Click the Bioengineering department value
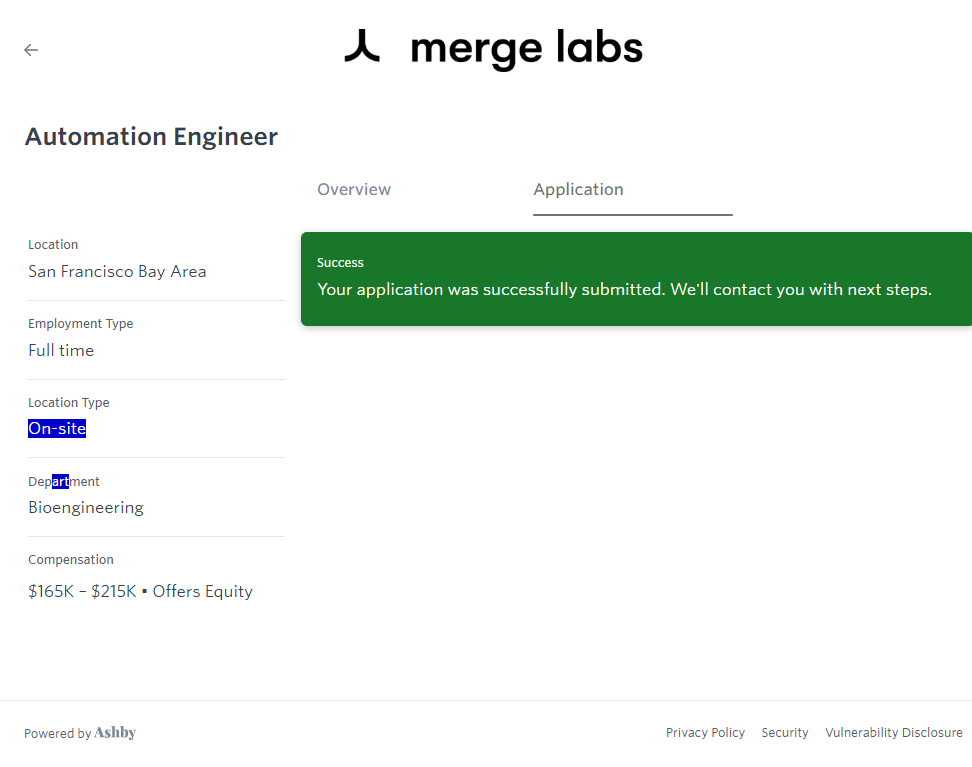Viewport: 972px width, 767px height. pos(86,508)
